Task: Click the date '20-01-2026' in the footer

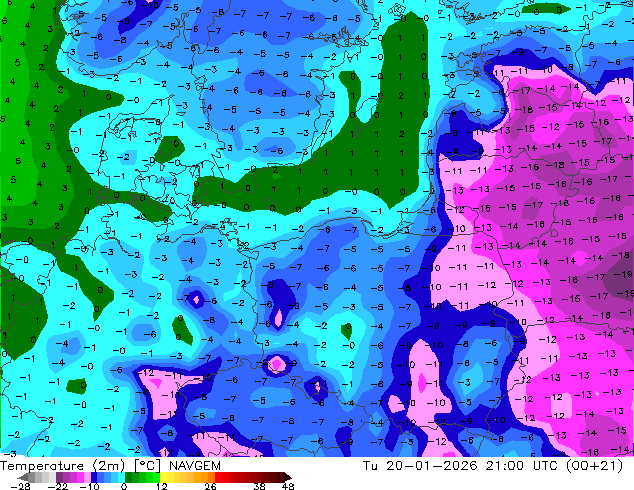Action: tap(432, 466)
